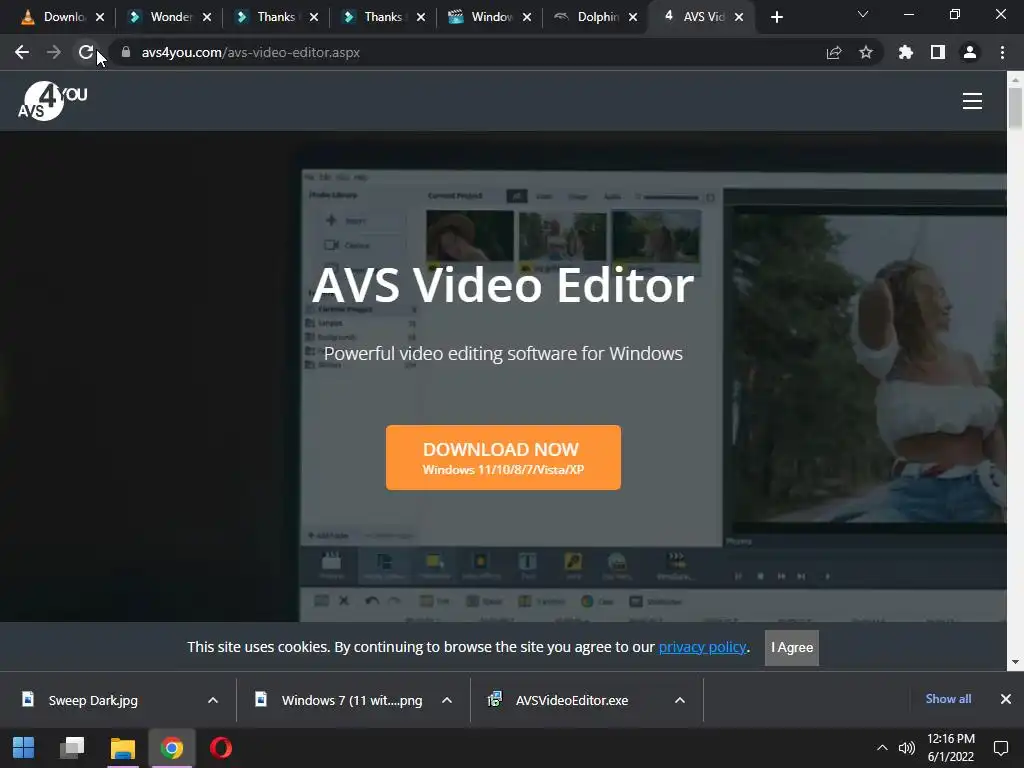Image resolution: width=1024 pixels, height=768 pixels.
Task: Open AVSVideoEditor.exe download
Action: coord(572,700)
